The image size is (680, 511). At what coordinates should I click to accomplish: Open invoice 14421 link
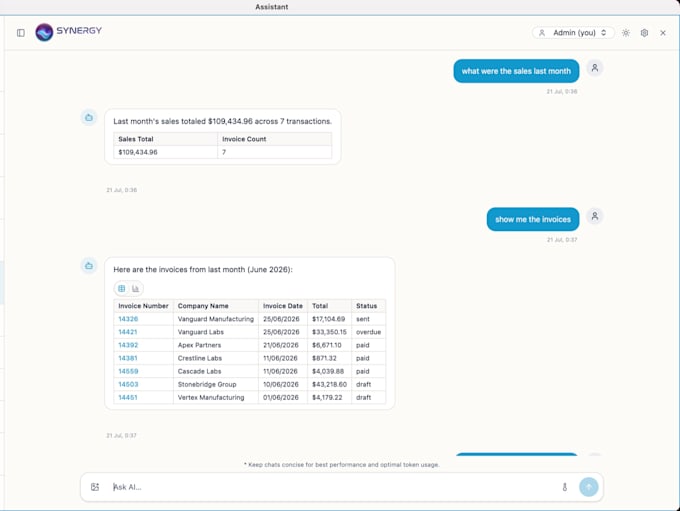pos(128,332)
